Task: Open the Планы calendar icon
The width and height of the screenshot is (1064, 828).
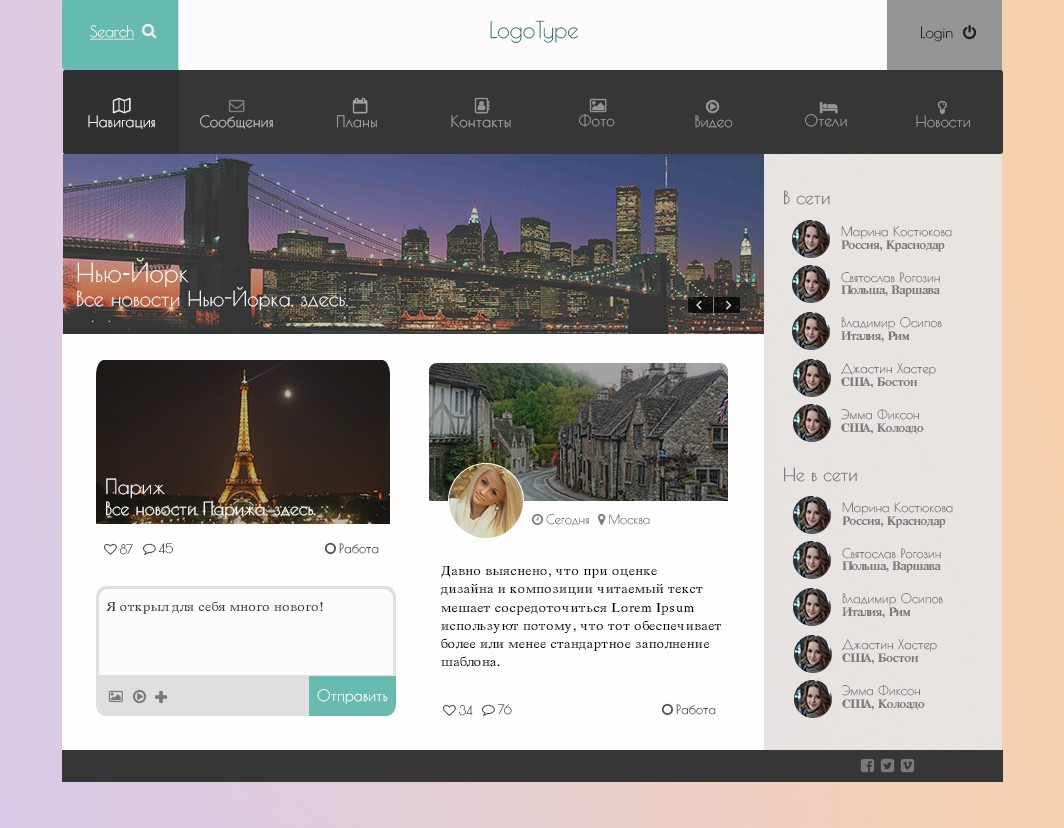Action: [360, 105]
